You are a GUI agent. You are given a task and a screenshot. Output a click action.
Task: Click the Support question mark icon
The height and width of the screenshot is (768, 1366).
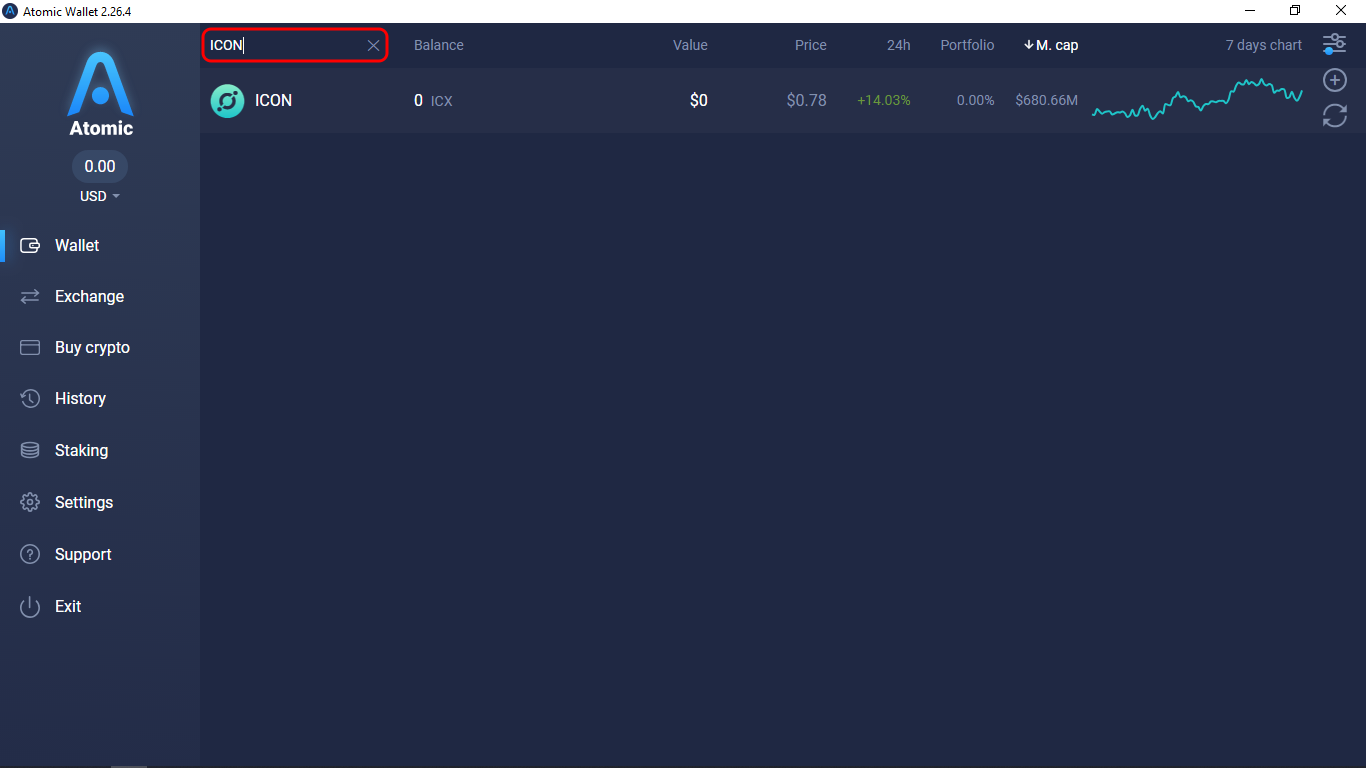point(30,554)
